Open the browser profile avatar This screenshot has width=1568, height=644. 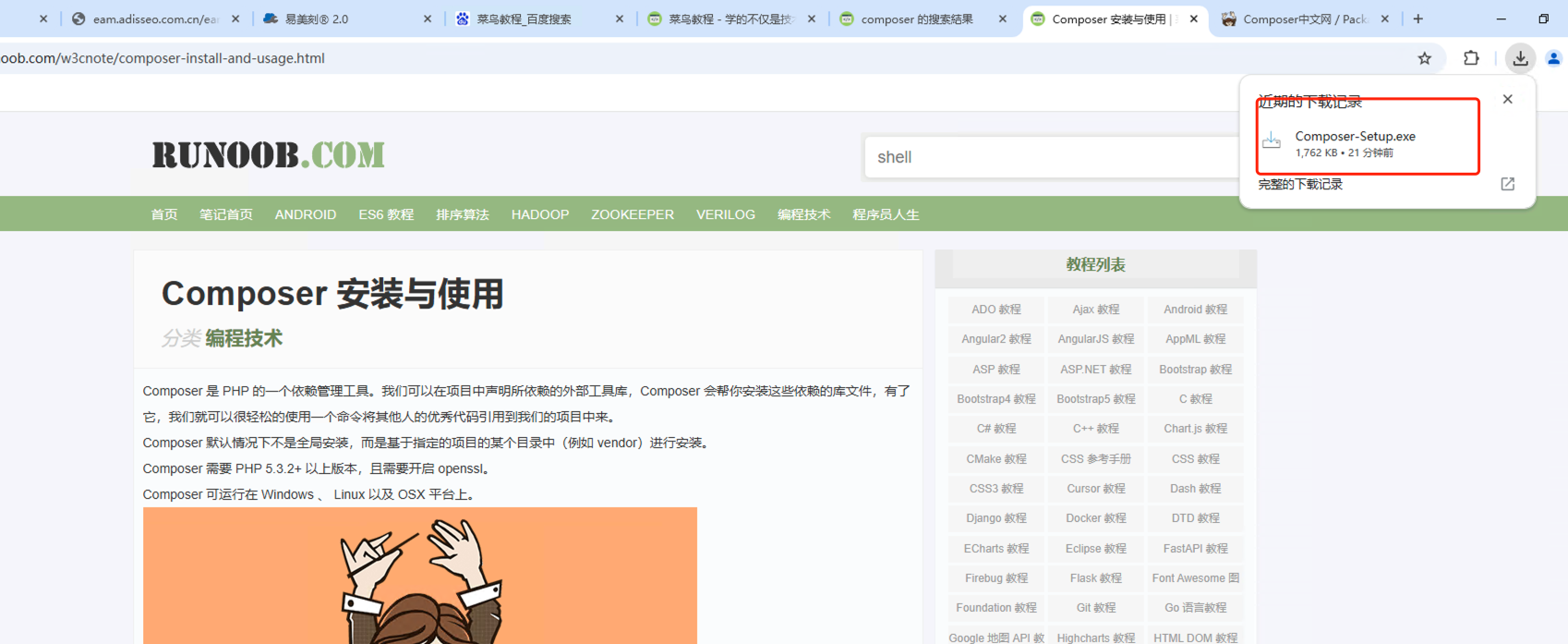click(x=1554, y=58)
